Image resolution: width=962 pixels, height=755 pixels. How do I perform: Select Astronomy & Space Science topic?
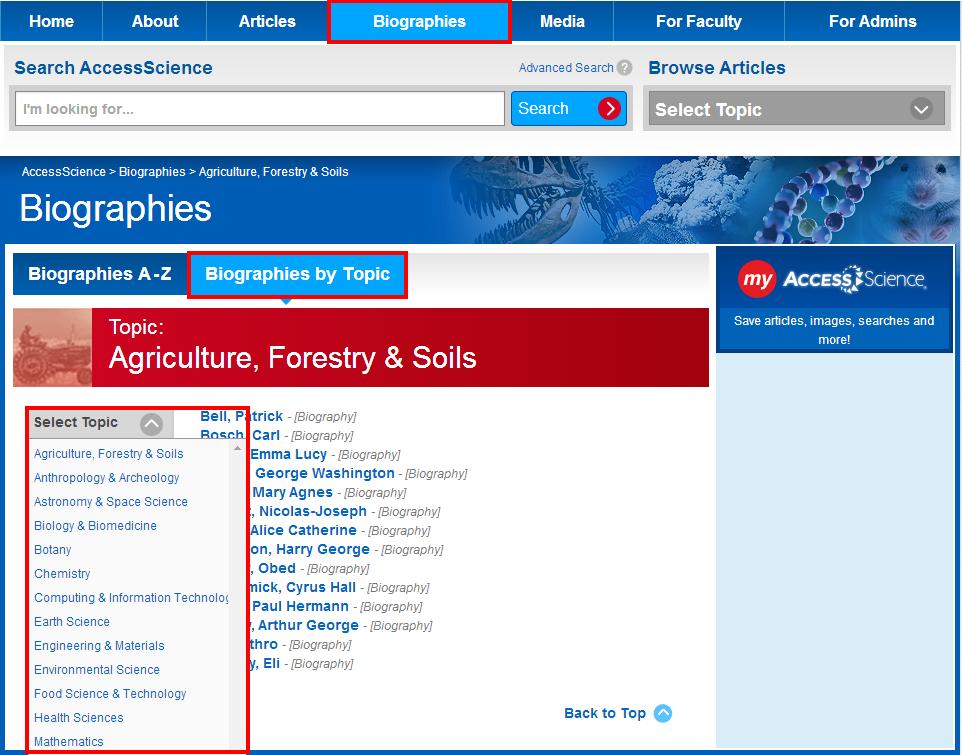(111, 502)
